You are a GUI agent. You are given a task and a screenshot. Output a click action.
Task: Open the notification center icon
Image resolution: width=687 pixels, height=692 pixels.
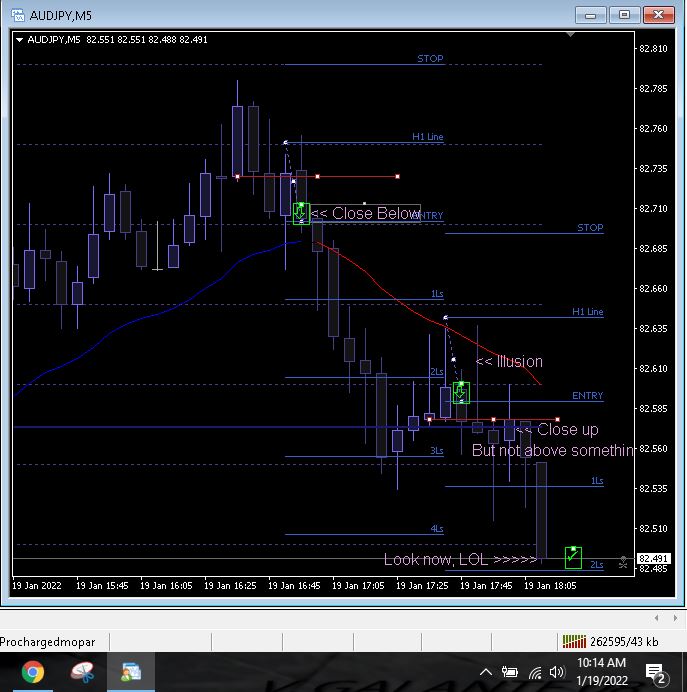pyautogui.click(x=656, y=673)
